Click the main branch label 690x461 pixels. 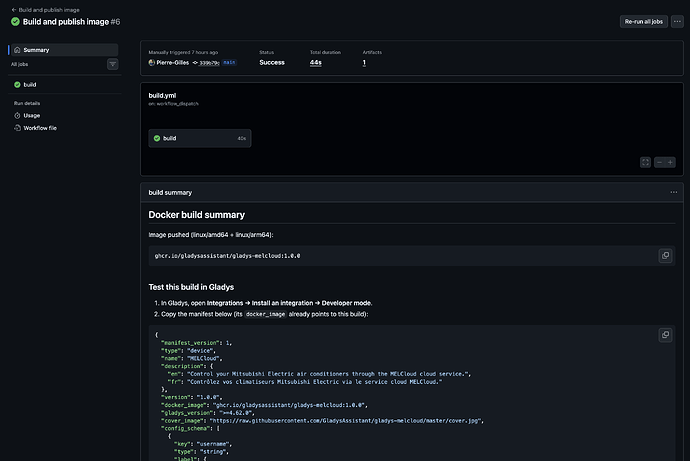tap(229, 62)
